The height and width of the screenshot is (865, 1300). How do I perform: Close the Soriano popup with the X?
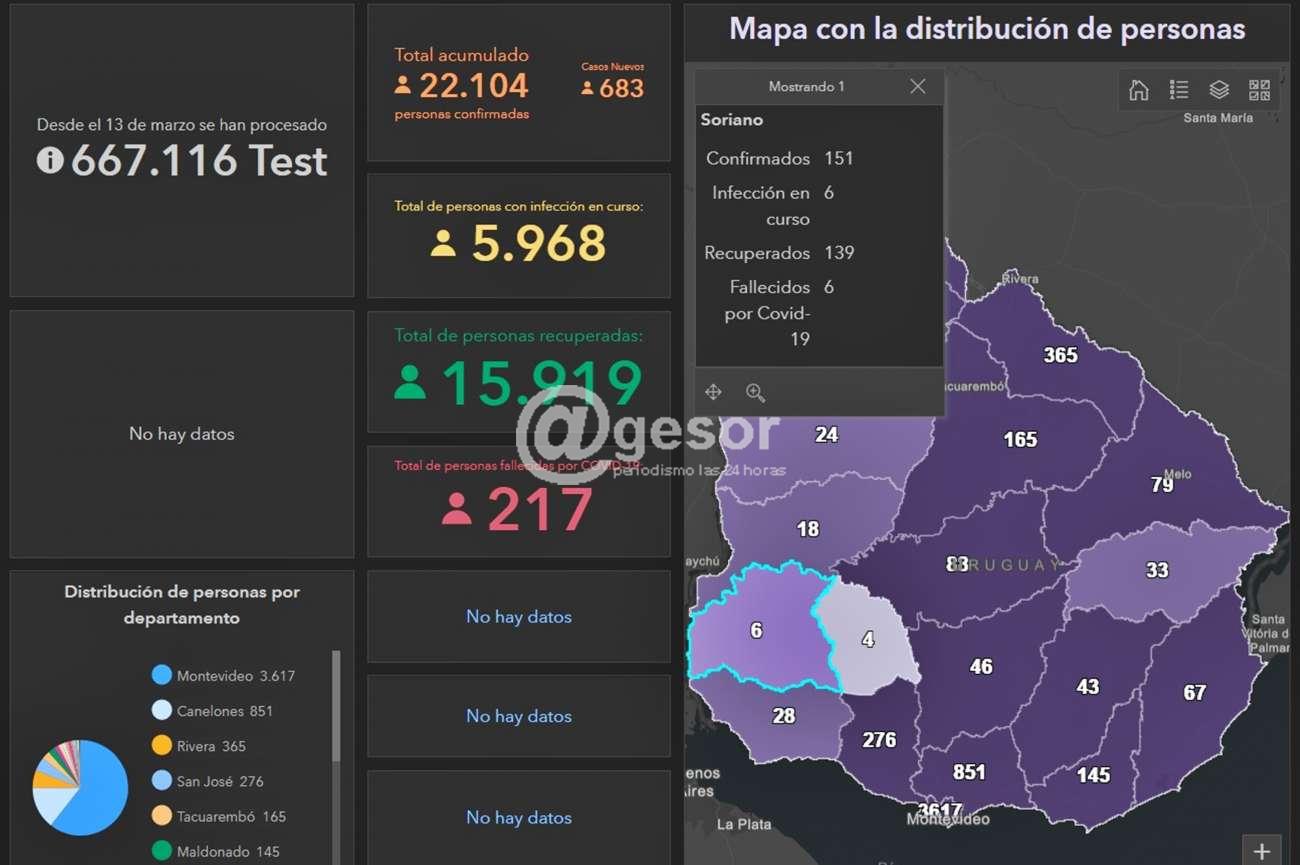(917, 87)
